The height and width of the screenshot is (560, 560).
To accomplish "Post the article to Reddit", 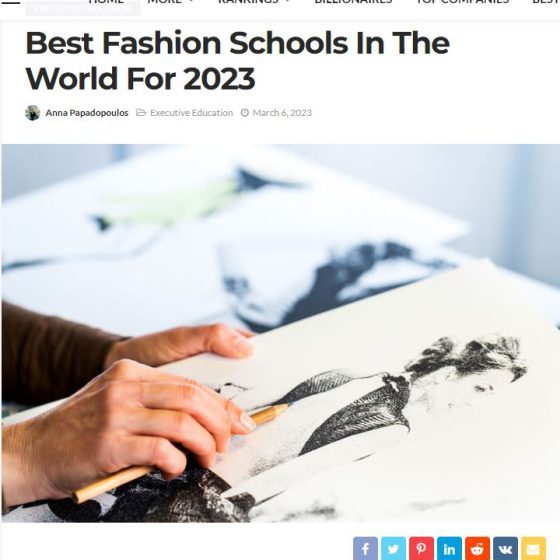I will [x=477, y=549].
